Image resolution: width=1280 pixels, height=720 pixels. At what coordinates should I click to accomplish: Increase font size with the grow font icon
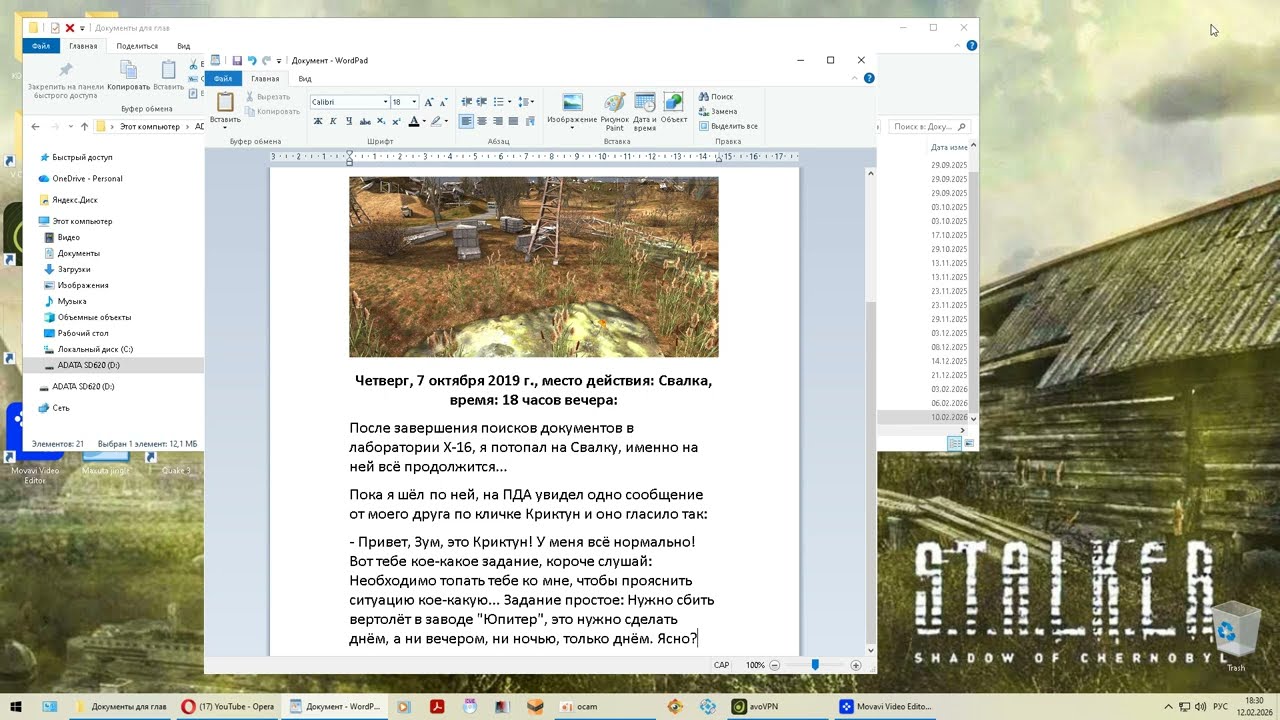pos(429,102)
